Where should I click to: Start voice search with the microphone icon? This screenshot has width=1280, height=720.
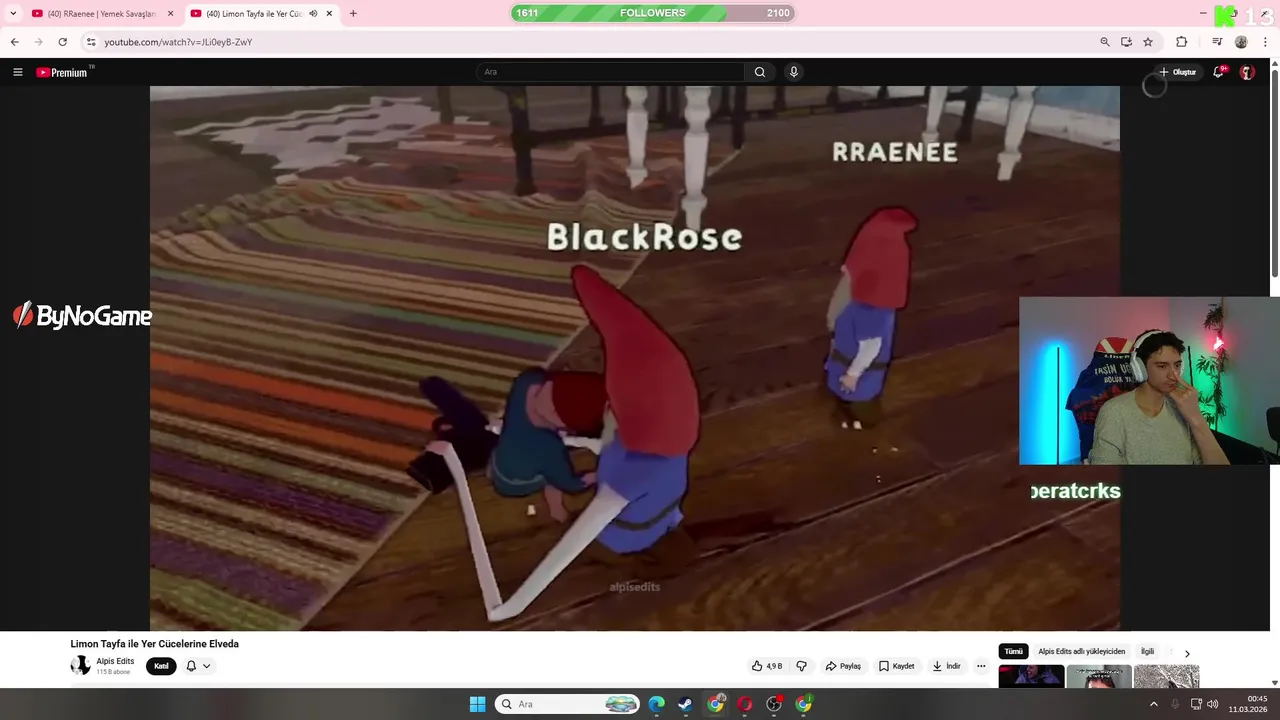pos(794,72)
